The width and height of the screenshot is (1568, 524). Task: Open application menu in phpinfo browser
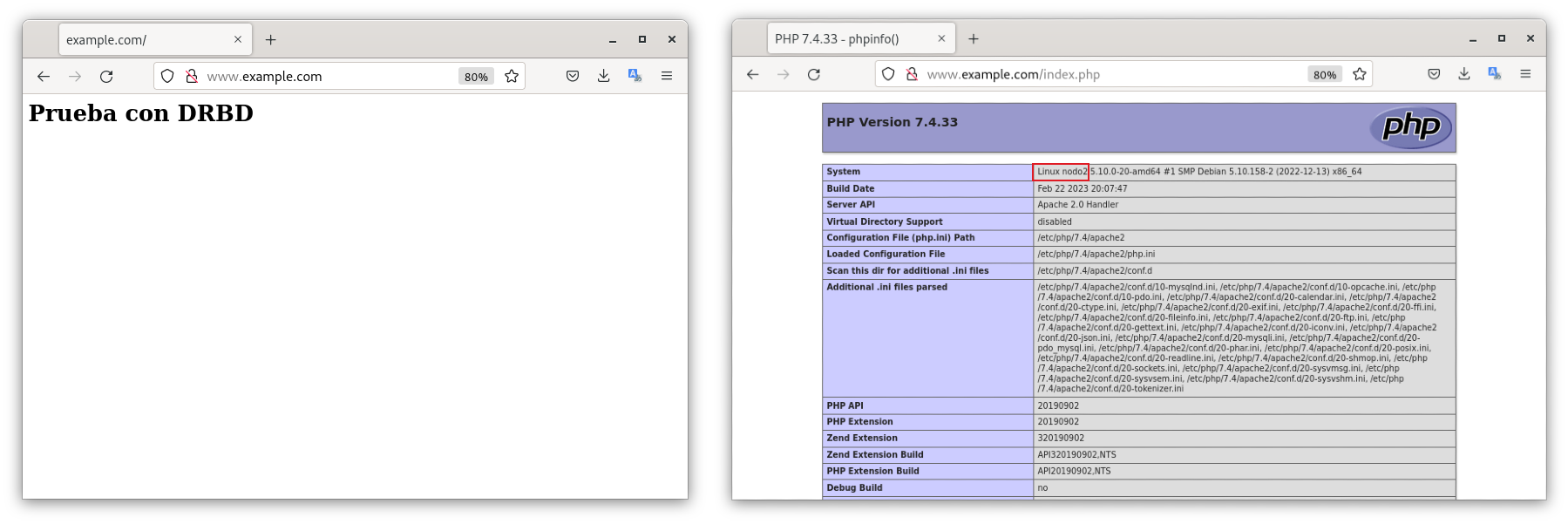[1525, 75]
